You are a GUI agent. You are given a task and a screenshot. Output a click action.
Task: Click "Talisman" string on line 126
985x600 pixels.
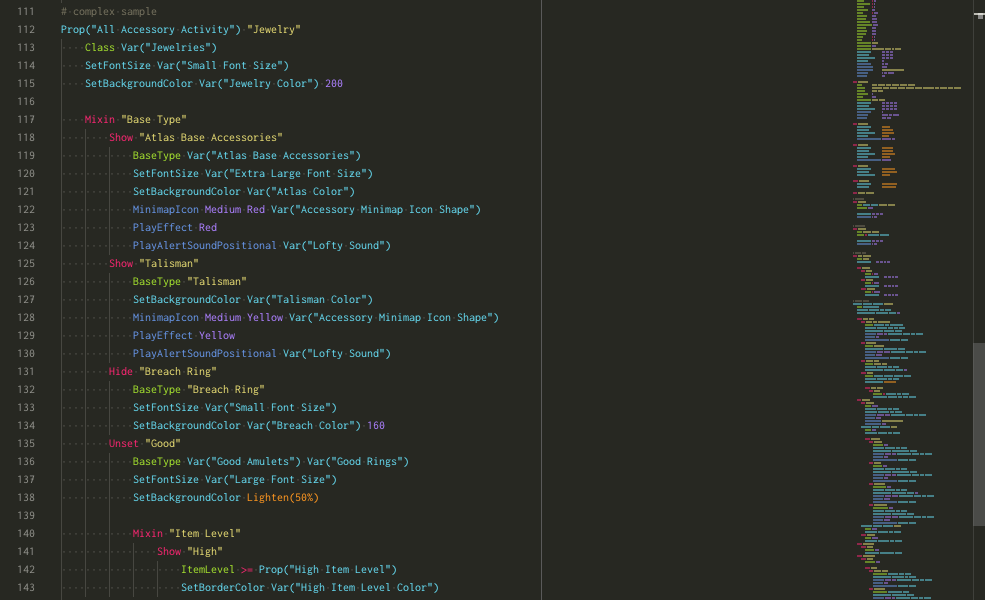tap(217, 281)
